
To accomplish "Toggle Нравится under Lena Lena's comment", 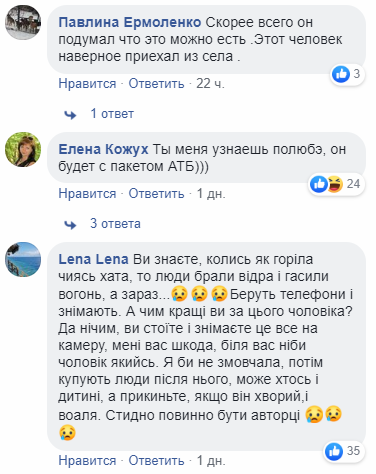I will 87,461.
